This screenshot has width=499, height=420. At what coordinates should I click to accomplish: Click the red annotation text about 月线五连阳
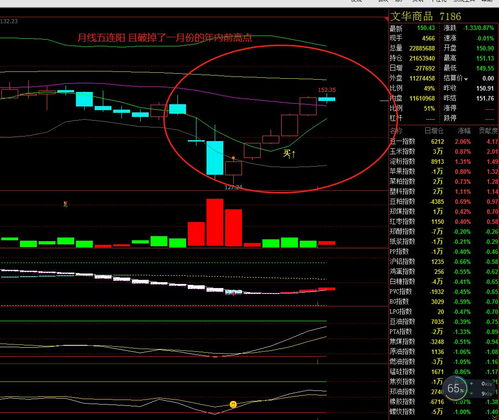click(x=165, y=37)
